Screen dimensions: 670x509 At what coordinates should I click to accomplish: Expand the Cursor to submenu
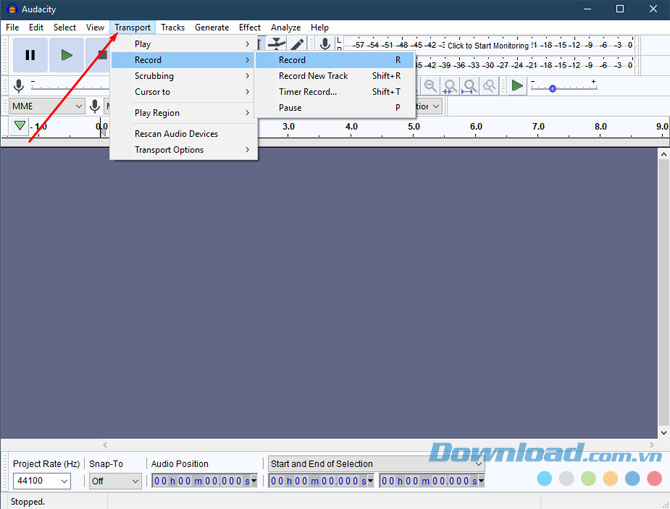pos(184,92)
